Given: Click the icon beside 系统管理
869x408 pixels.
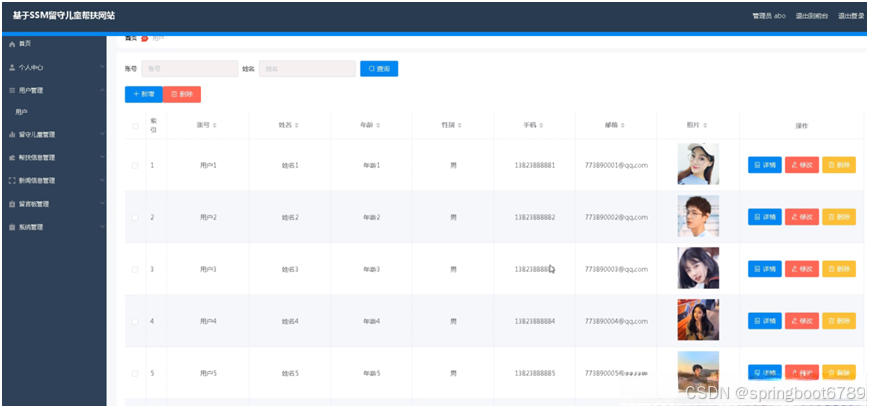Looking at the screenshot, I should [12, 227].
